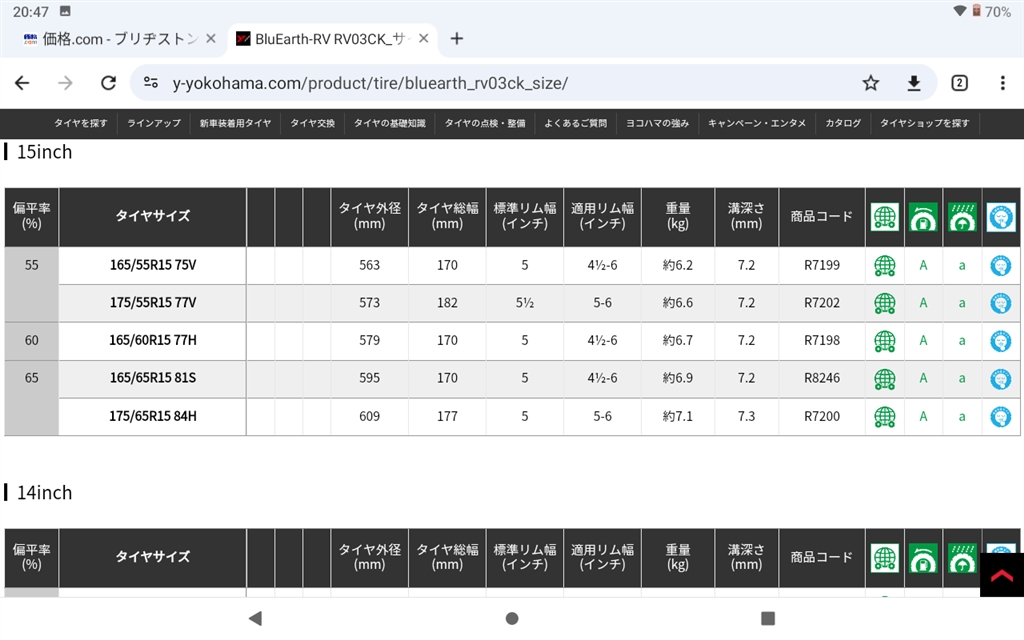This screenshot has width=1024, height=640.
Task: Open a new tab with plus button
Action: point(457,39)
